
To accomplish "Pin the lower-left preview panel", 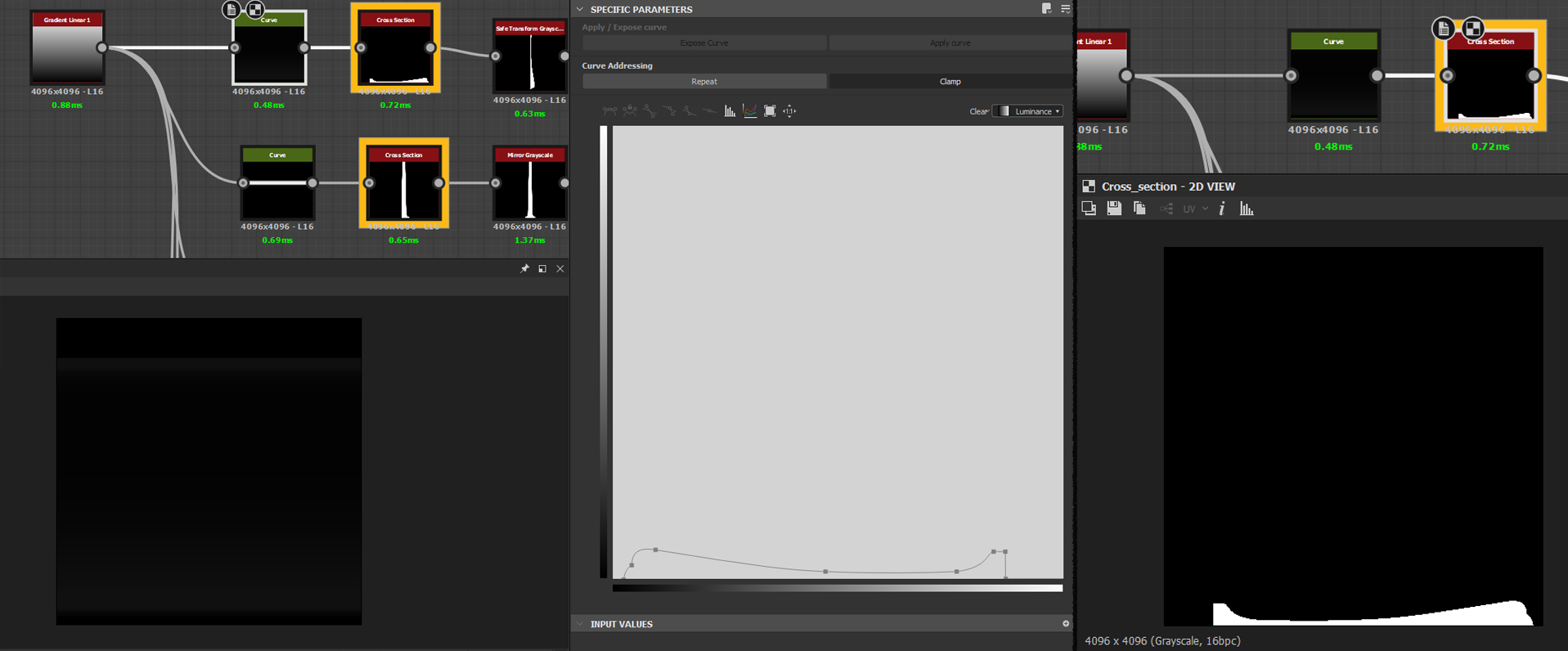I will coord(524,269).
